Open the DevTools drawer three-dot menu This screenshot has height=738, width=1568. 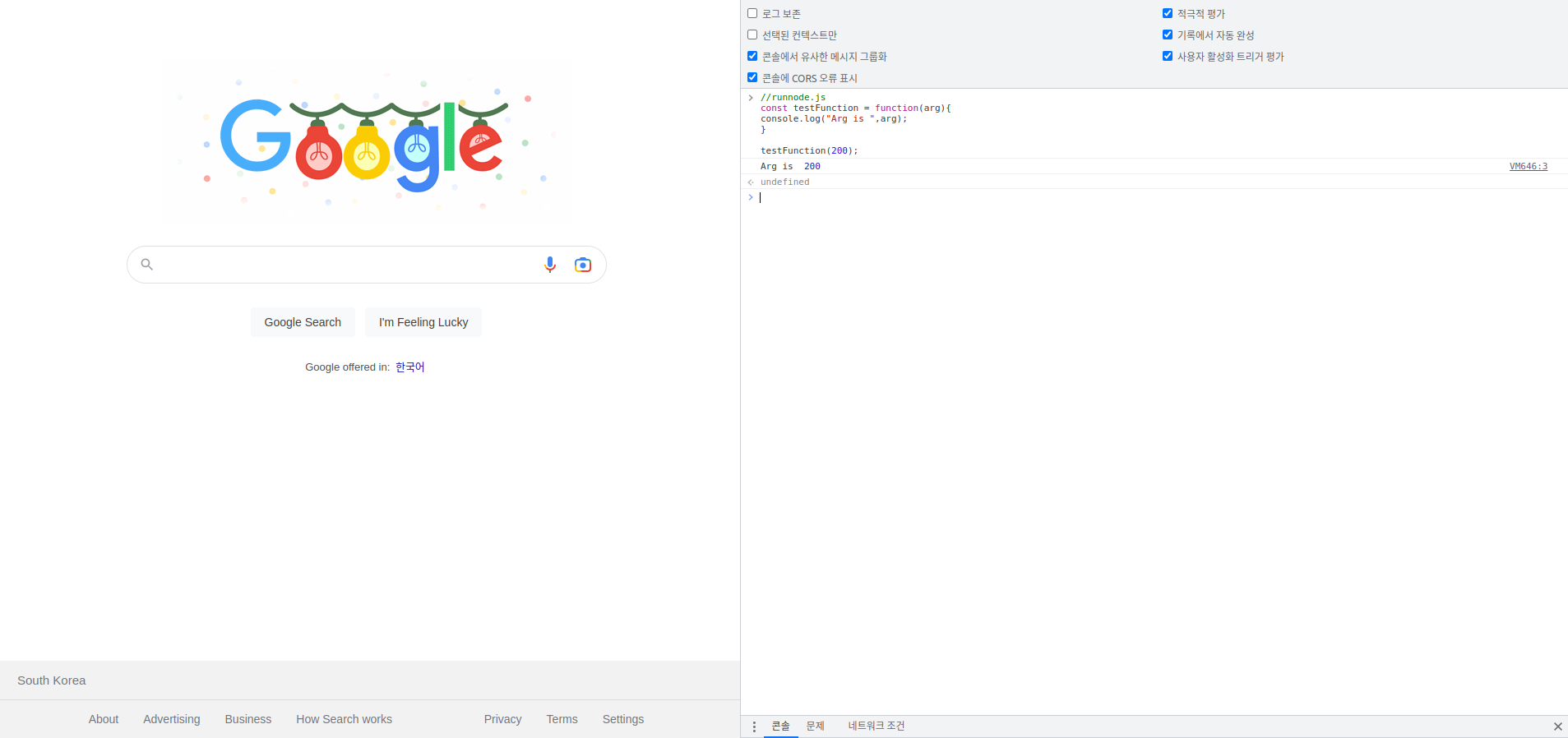[x=754, y=726]
